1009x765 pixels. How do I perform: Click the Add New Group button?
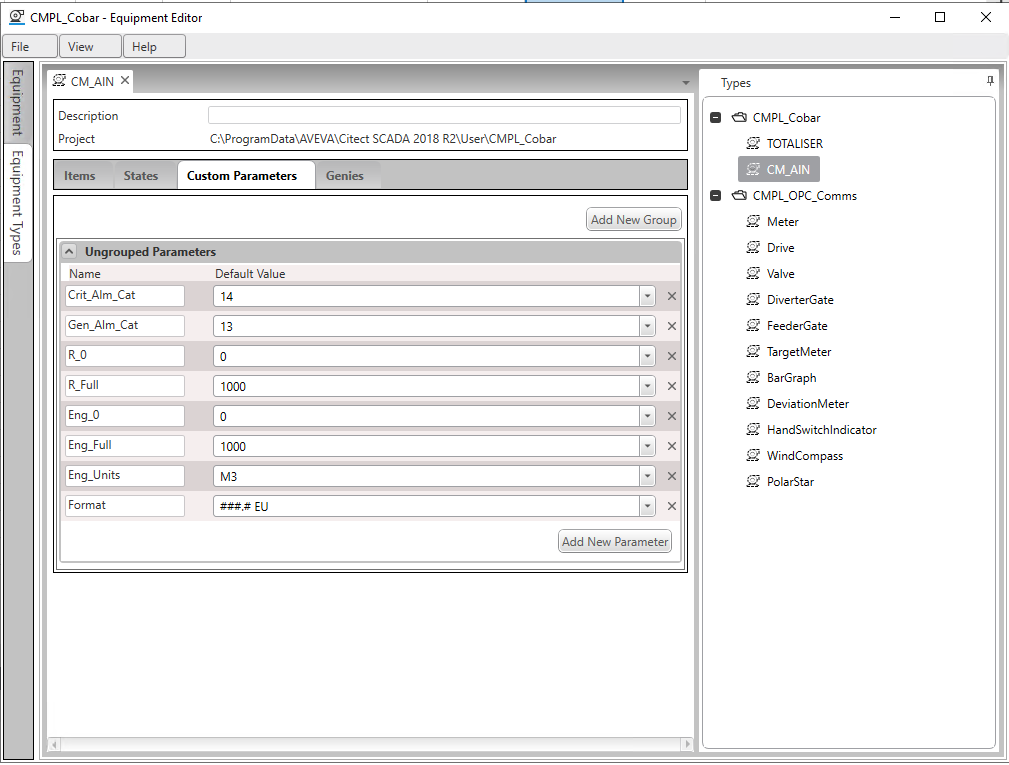click(634, 219)
